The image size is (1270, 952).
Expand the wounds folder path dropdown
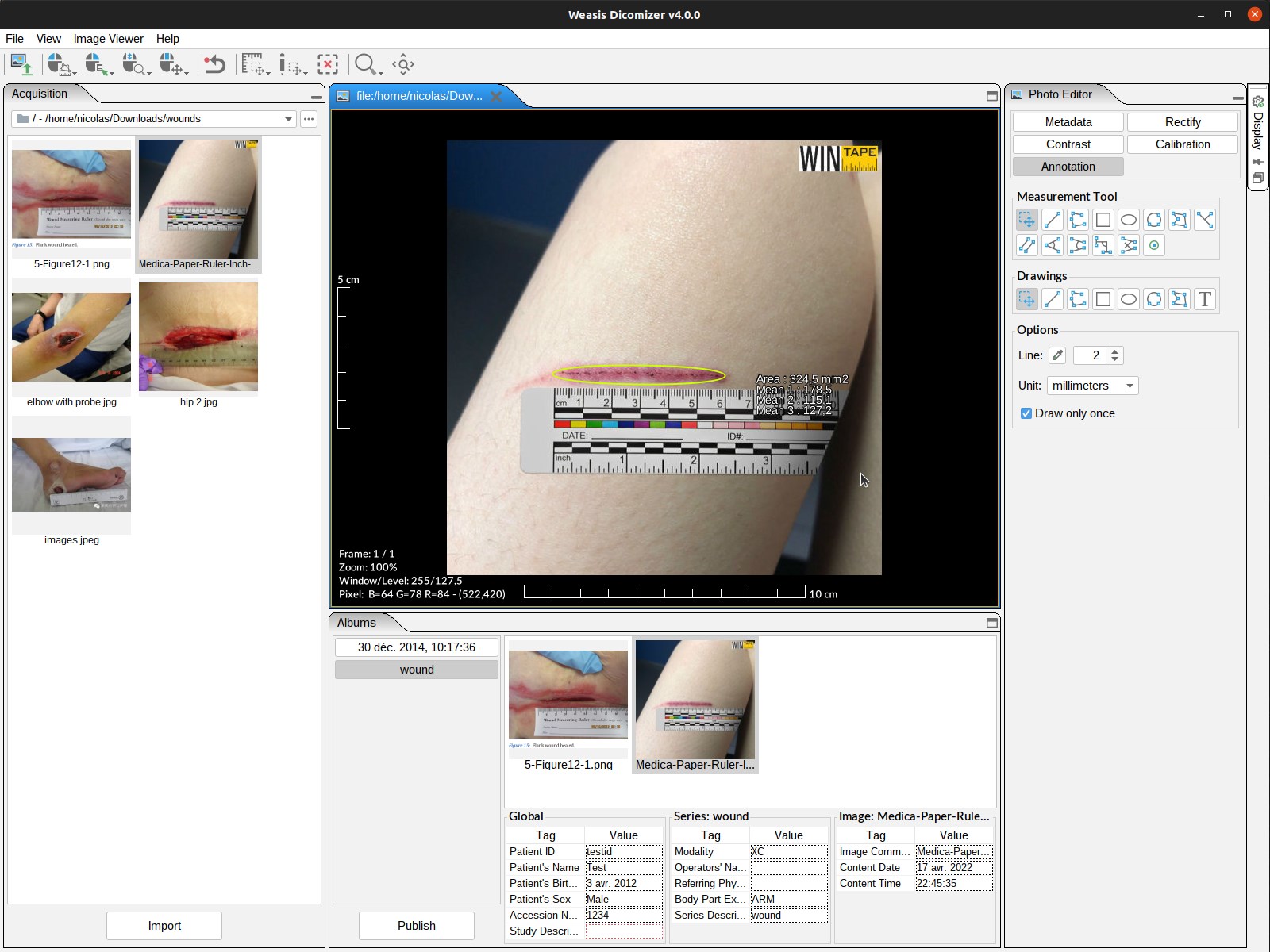coord(288,119)
